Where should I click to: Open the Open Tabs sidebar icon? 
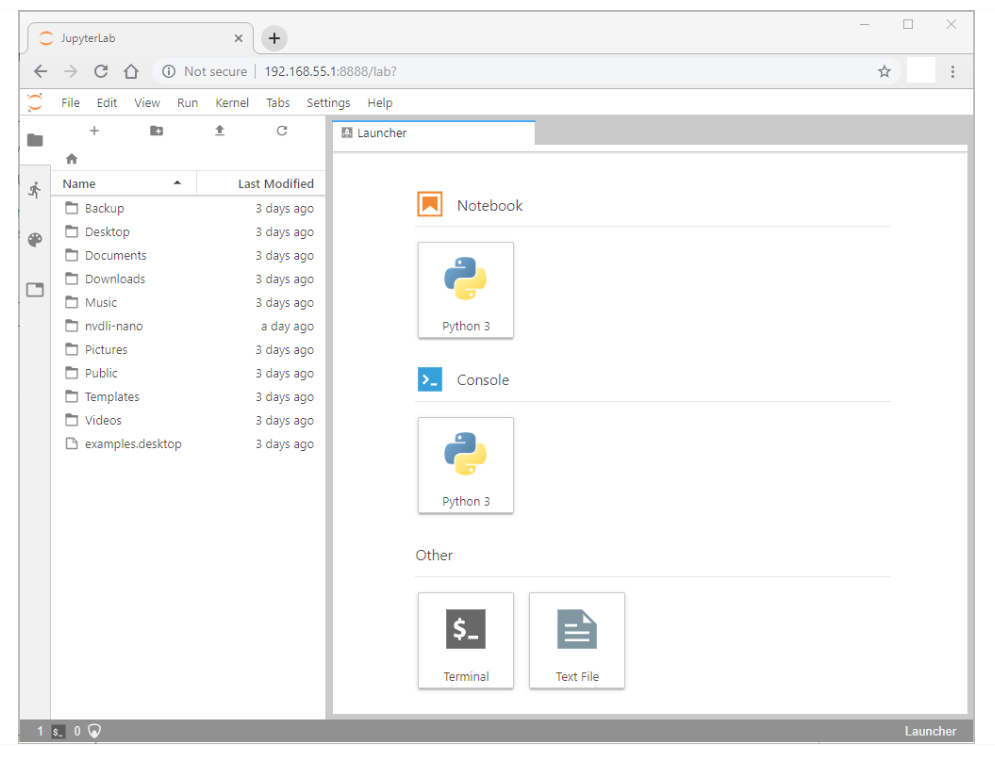(35, 290)
